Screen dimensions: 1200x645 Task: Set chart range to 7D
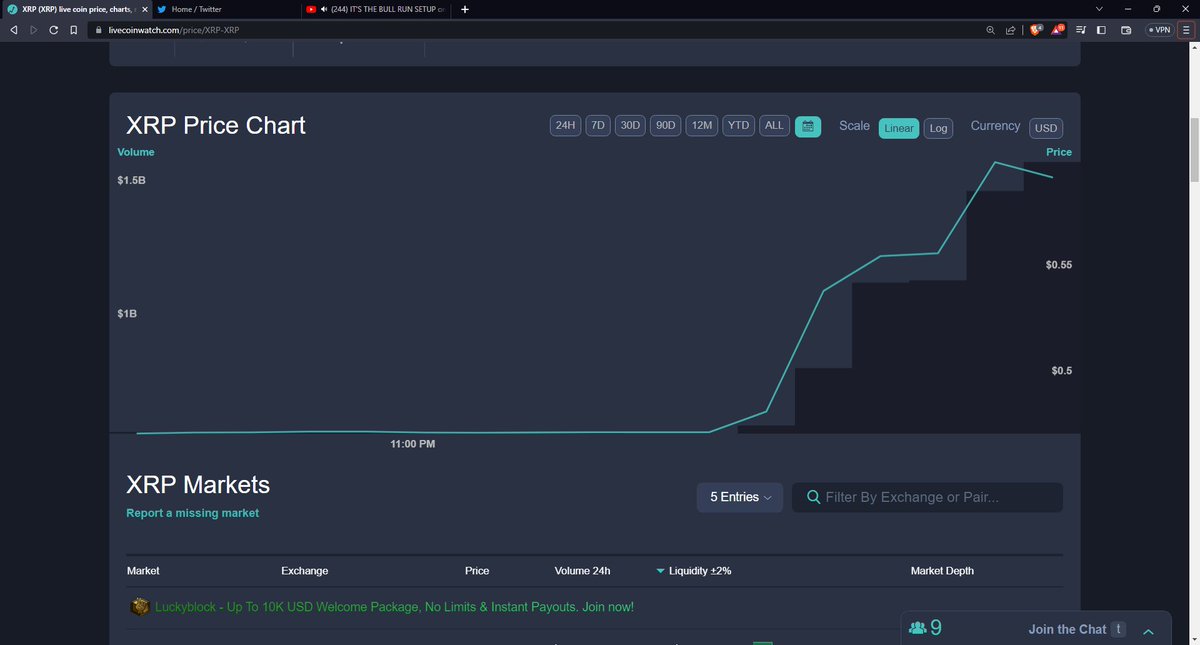[x=598, y=126]
